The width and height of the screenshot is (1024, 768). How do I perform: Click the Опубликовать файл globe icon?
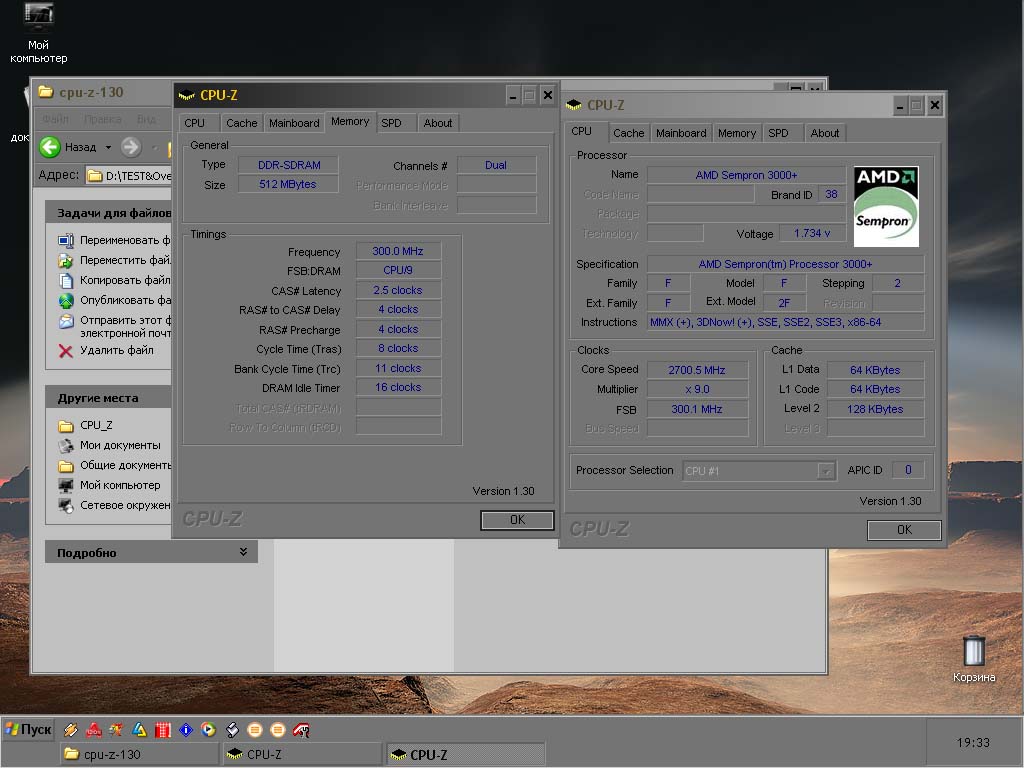coord(65,300)
